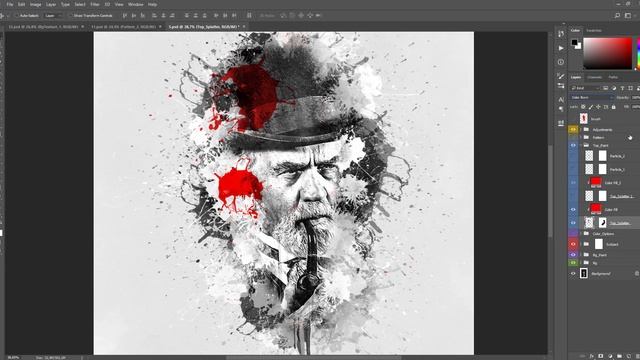Create new group folder icon

point(619,356)
